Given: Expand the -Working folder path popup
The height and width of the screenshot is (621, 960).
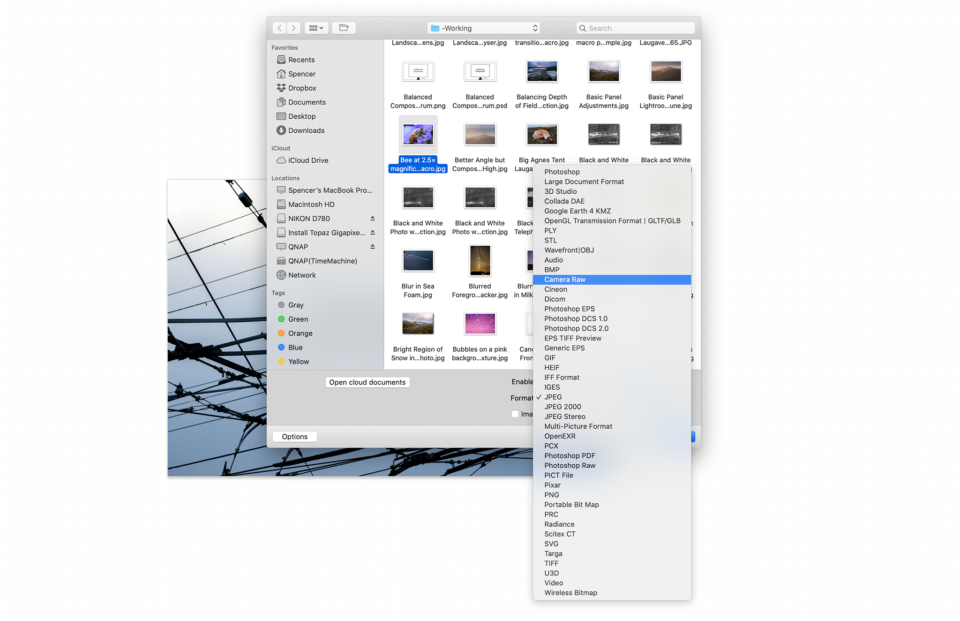Looking at the screenshot, I should coord(484,28).
